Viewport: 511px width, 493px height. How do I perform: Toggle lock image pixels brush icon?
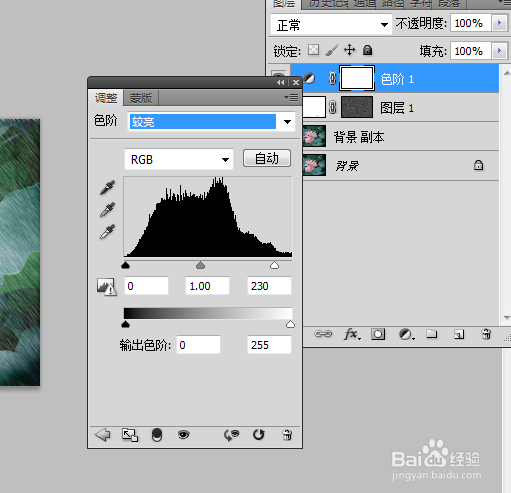pyautogui.click(x=331, y=50)
